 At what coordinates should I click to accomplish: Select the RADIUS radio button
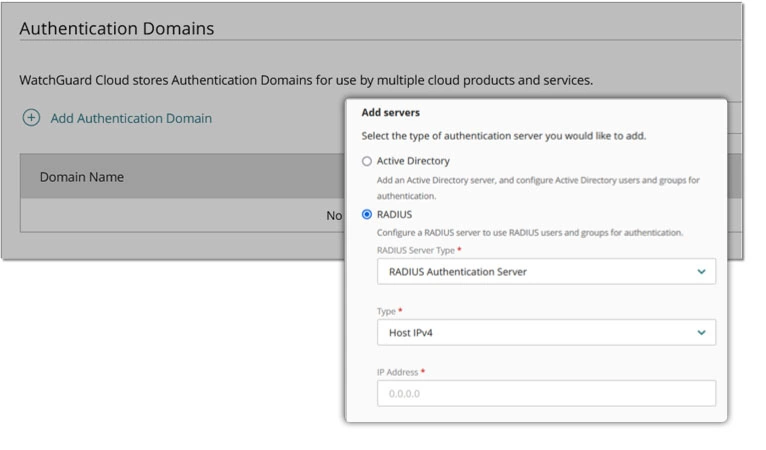(x=366, y=214)
